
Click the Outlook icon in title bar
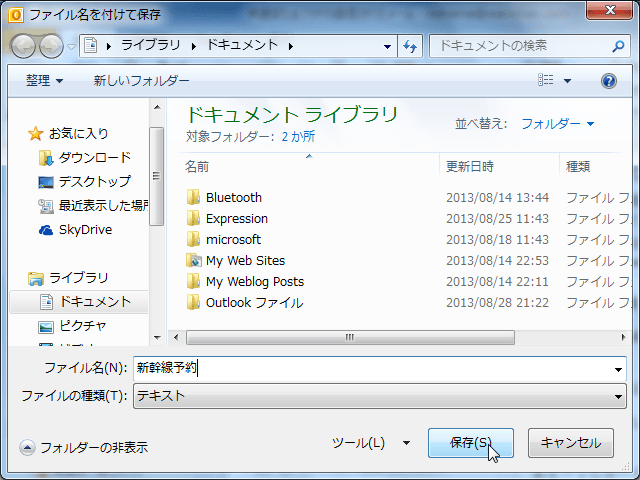pos(16,15)
